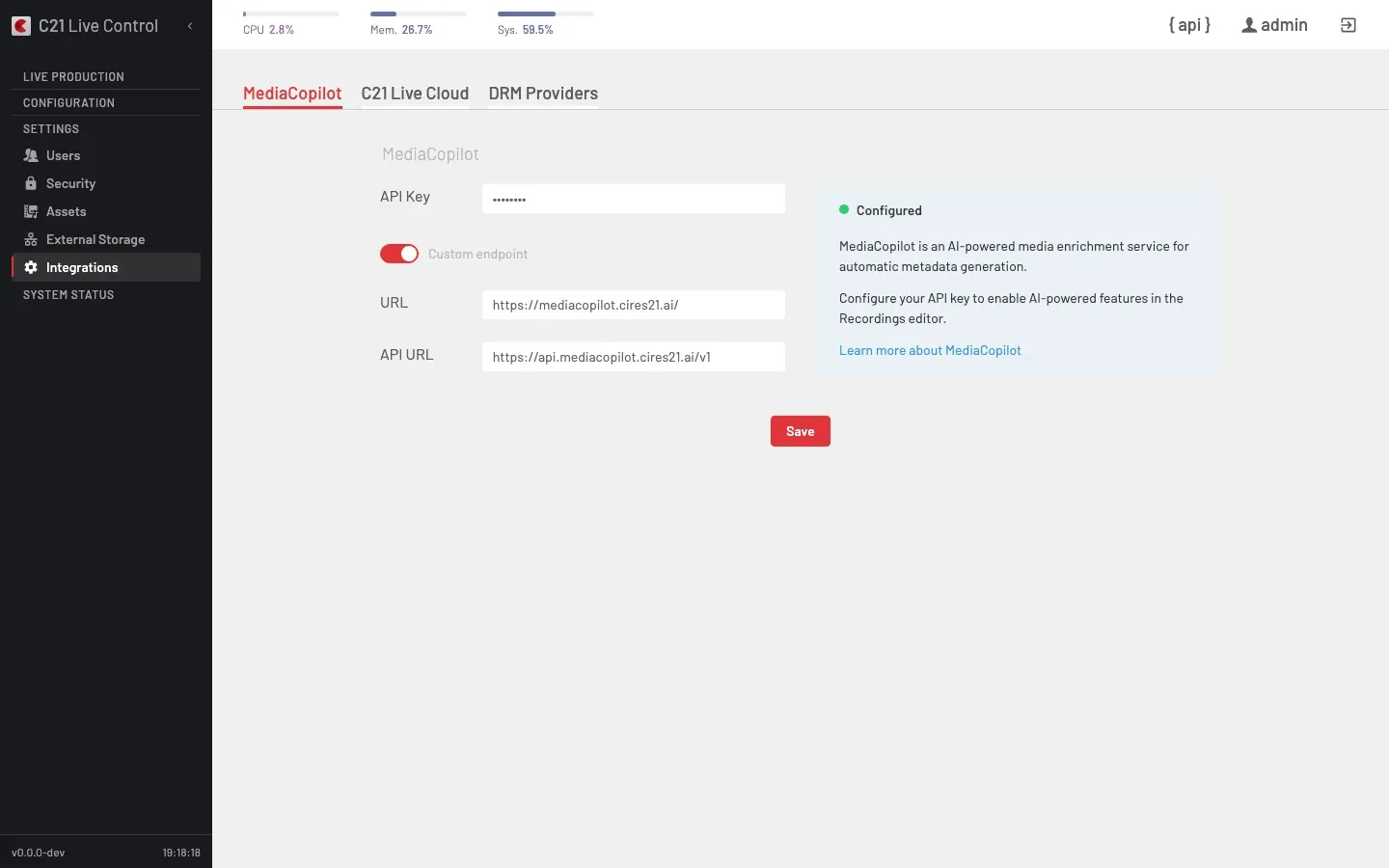Click the logout icon at top right
Image resolution: width=1389 pixels, height=868 pixels.
(1348, 25)
